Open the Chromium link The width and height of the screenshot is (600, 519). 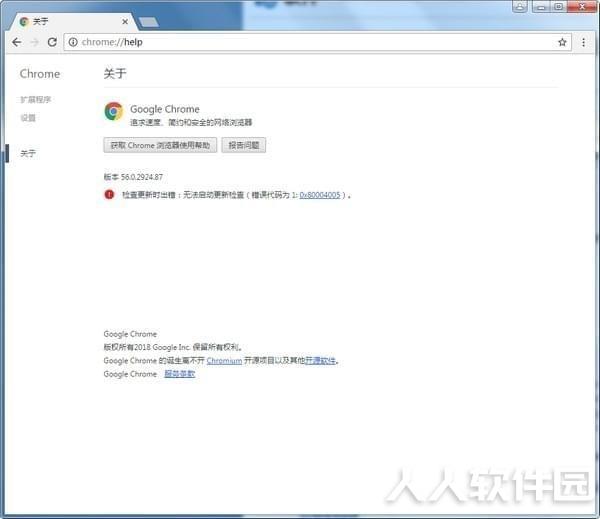(224, 361)
